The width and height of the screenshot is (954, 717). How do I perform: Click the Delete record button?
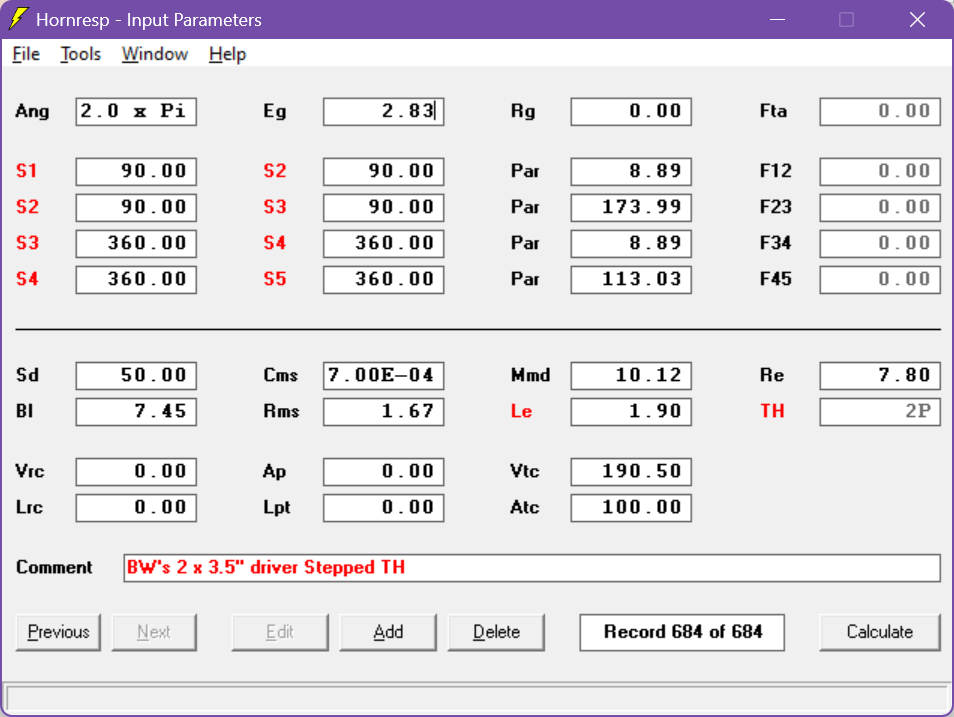(496, 632)
